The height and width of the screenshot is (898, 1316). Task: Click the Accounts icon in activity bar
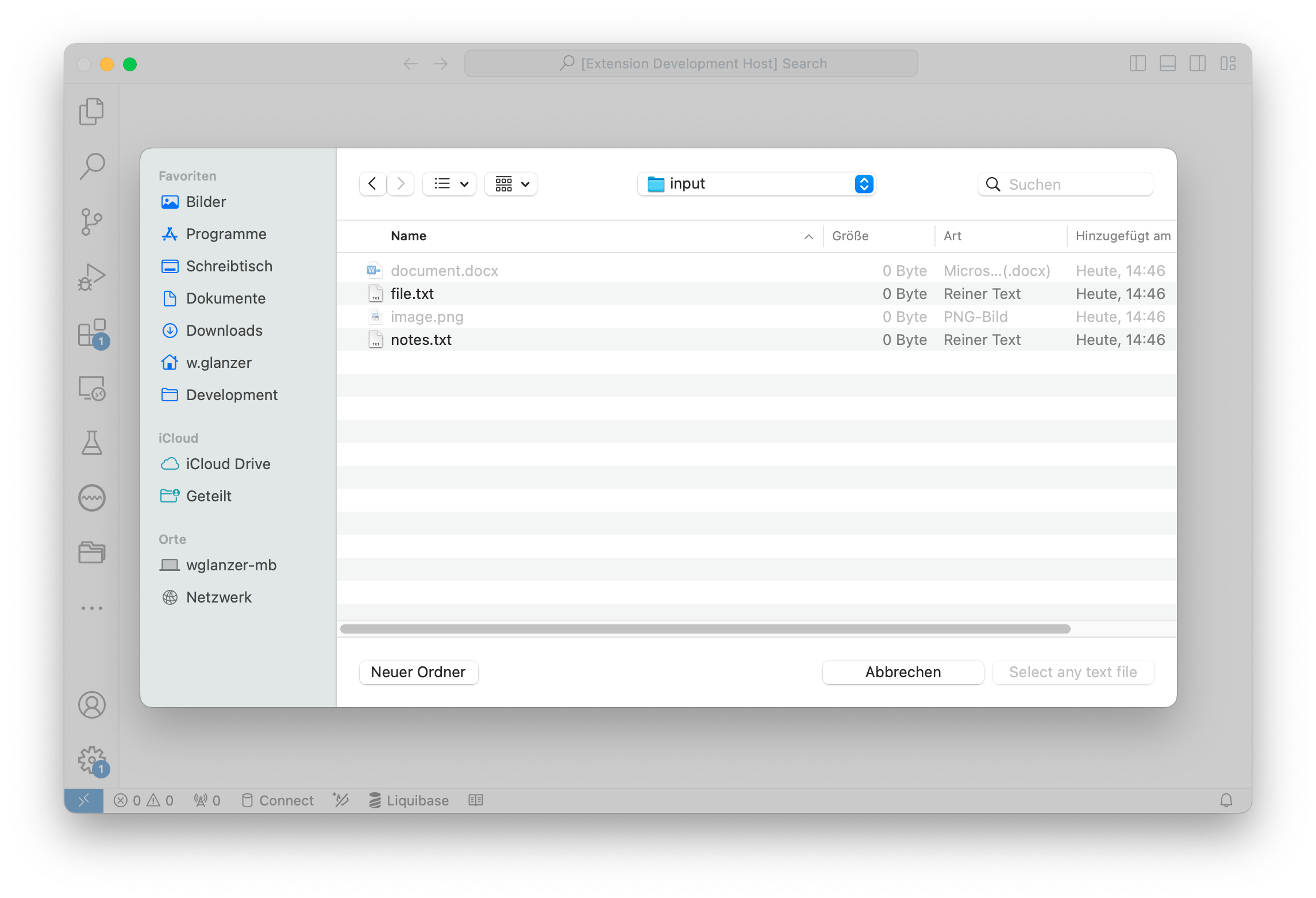click(x=91, y=705)
